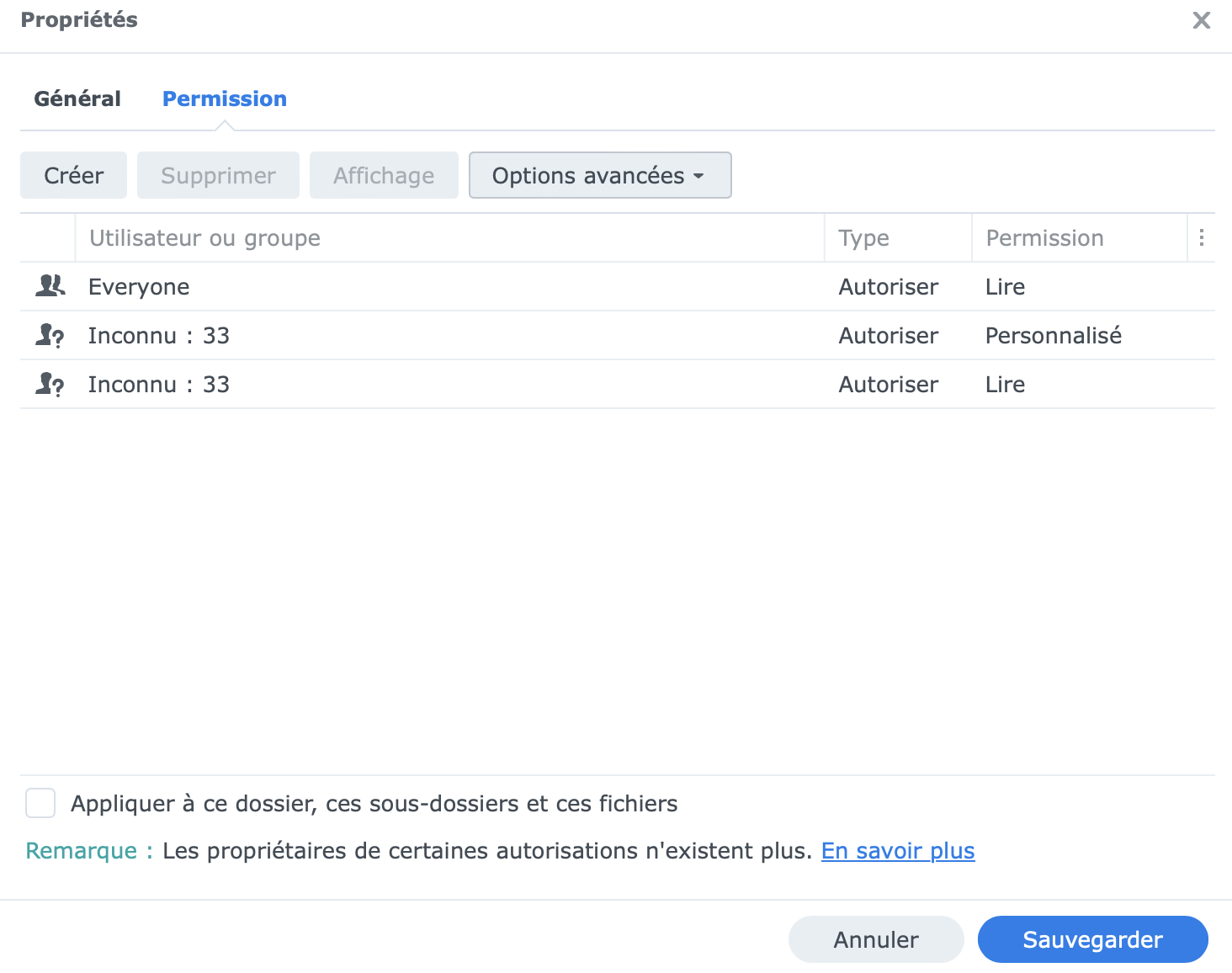Screen dimensions: 1232x973
Task: Click the Supprimer button
Action: tap(218, 175)
